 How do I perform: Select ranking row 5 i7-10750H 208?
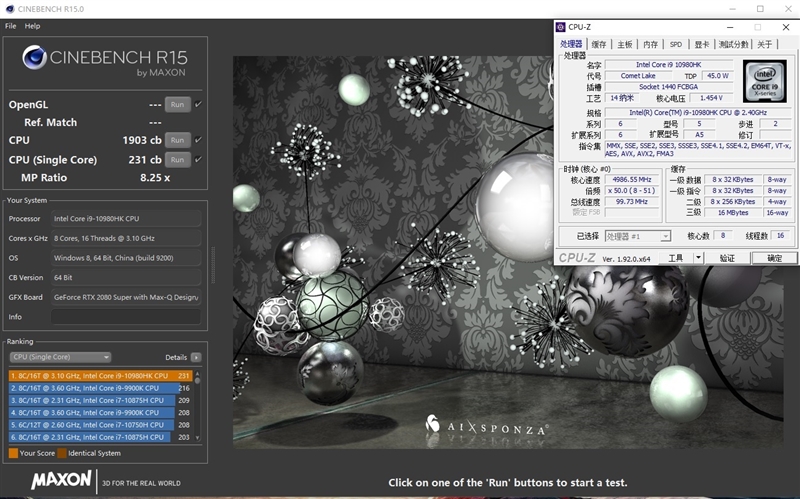click(99, 425)
